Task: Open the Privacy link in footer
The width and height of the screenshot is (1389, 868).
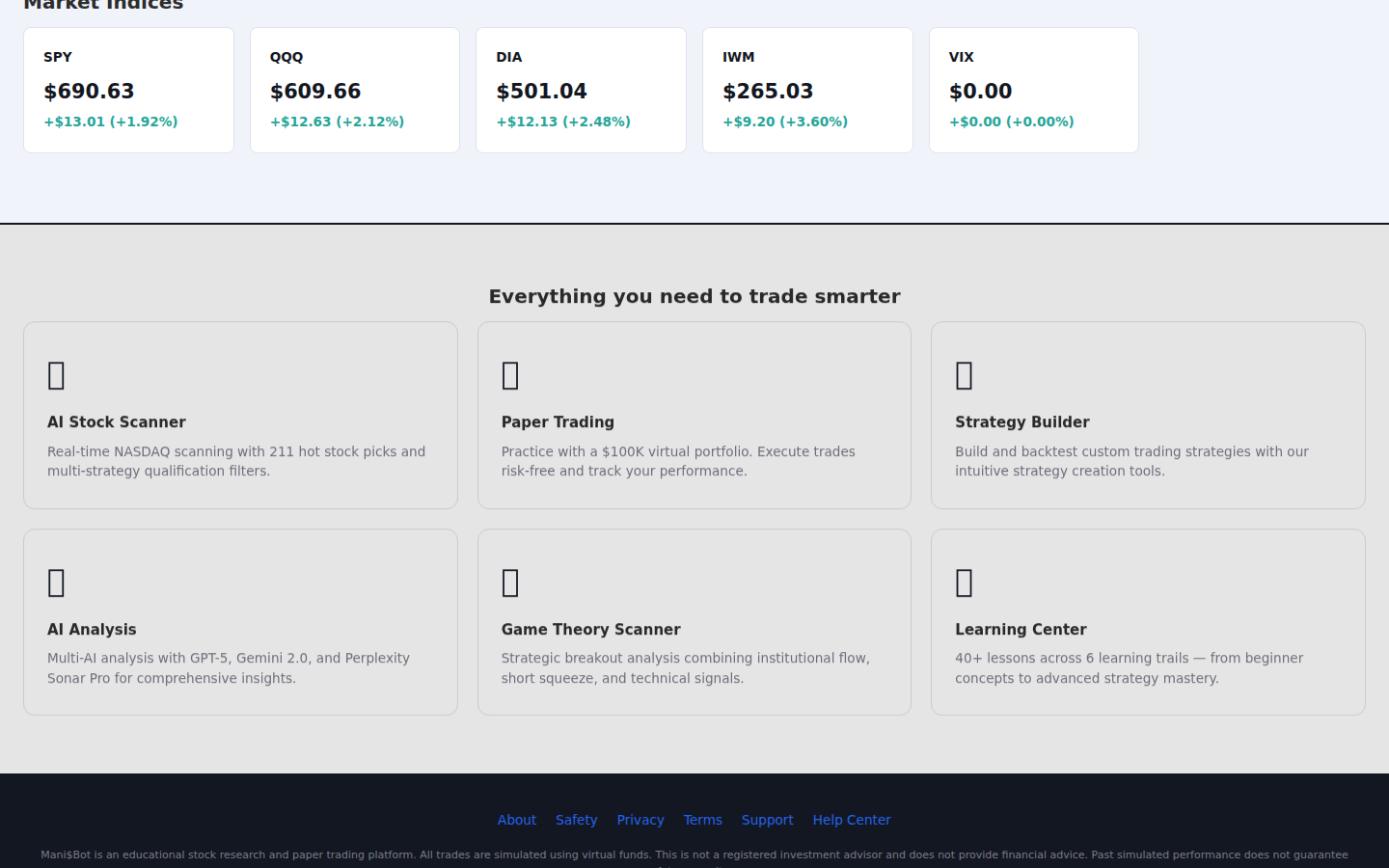Action: pyautogui.click(x=640, y=820)
